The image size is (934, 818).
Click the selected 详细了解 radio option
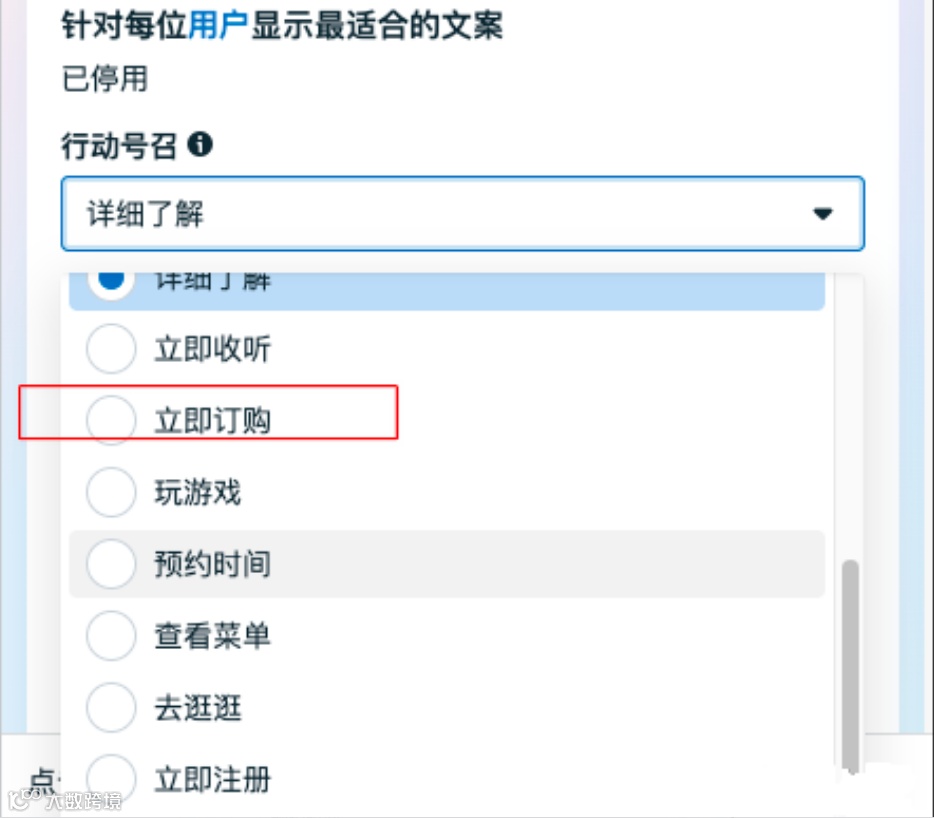(111, 281)
